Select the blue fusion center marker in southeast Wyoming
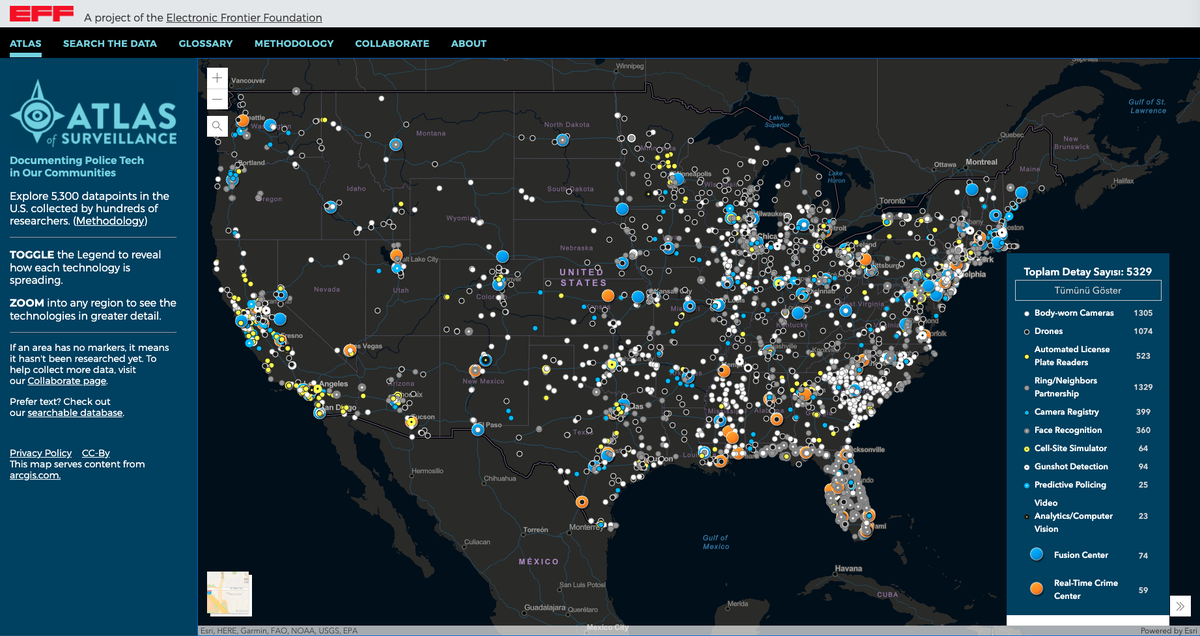This screenshot has height=636, width=1200. click(x=503, y=254)
